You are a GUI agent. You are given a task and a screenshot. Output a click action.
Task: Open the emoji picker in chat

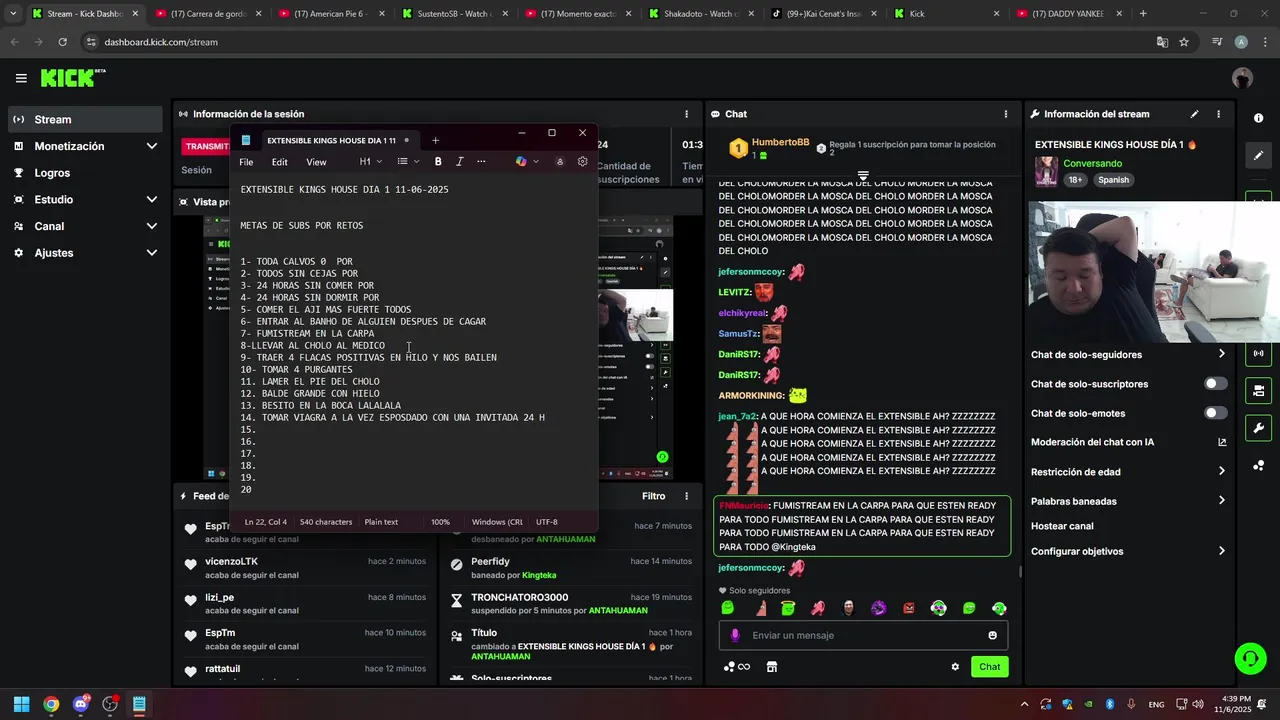(x=992, y=635)
